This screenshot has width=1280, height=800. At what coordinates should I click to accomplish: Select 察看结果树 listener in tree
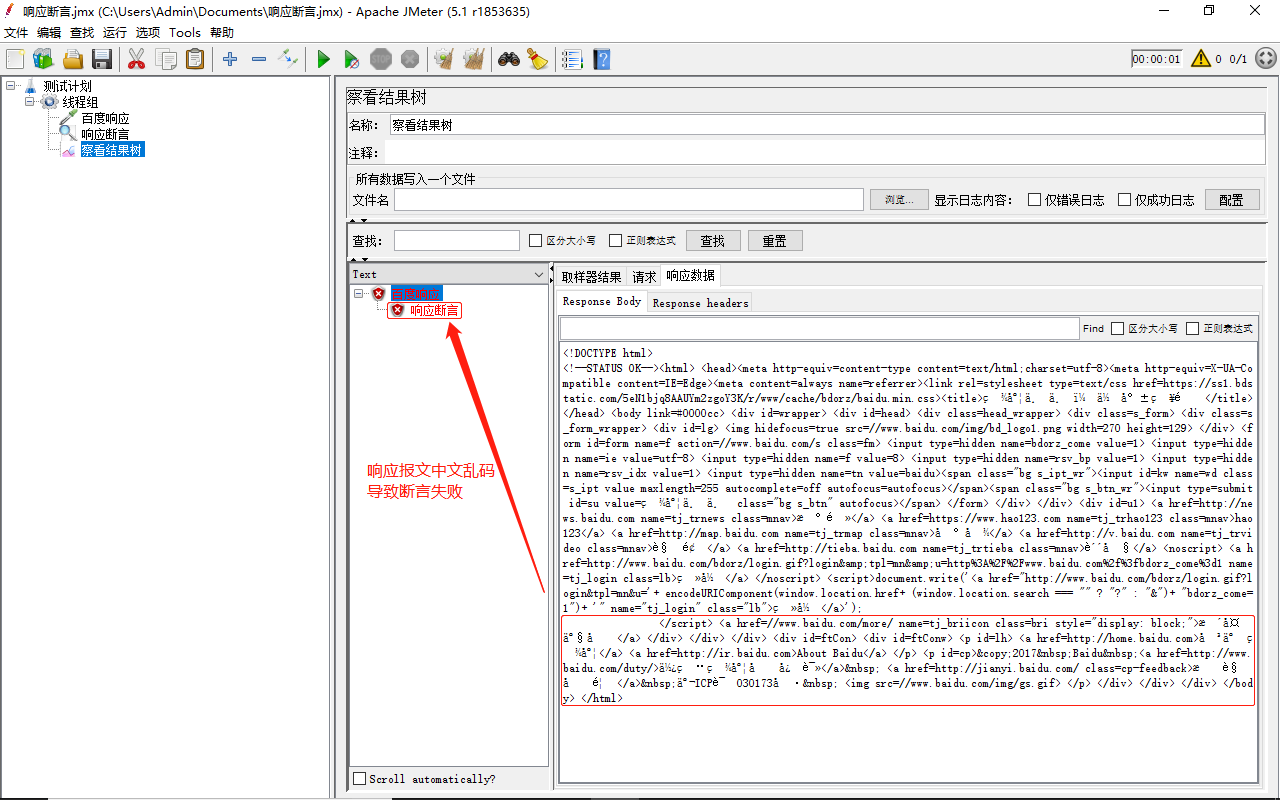click(112, 150)
